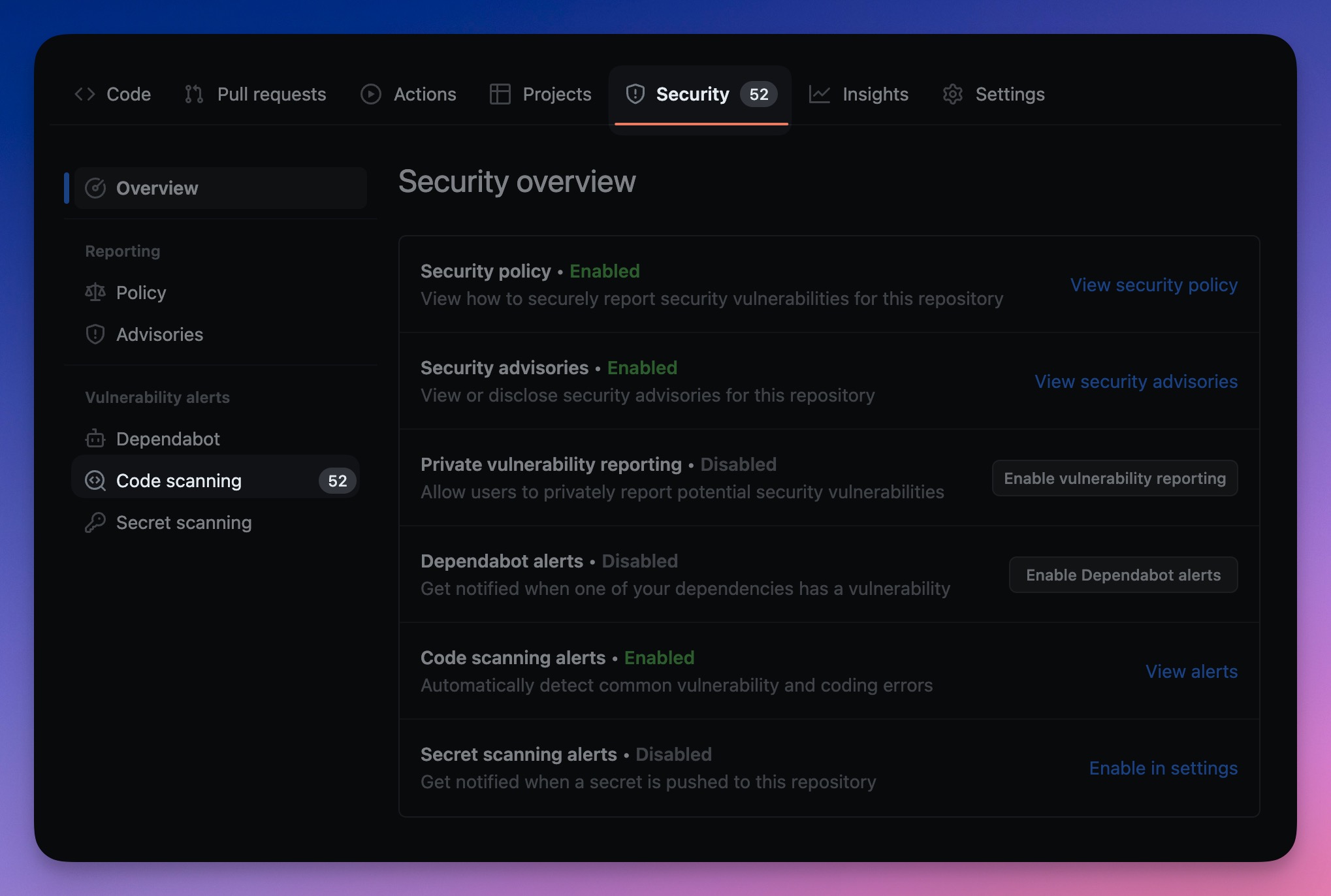The height and width of the screenshot is (896, 1331).
Task: Click the Overview gauge icon
Action: pos(96,188)
